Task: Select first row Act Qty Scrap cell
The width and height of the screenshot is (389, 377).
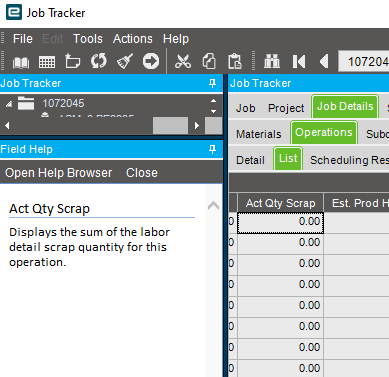Action: click(x=280, y=223)
